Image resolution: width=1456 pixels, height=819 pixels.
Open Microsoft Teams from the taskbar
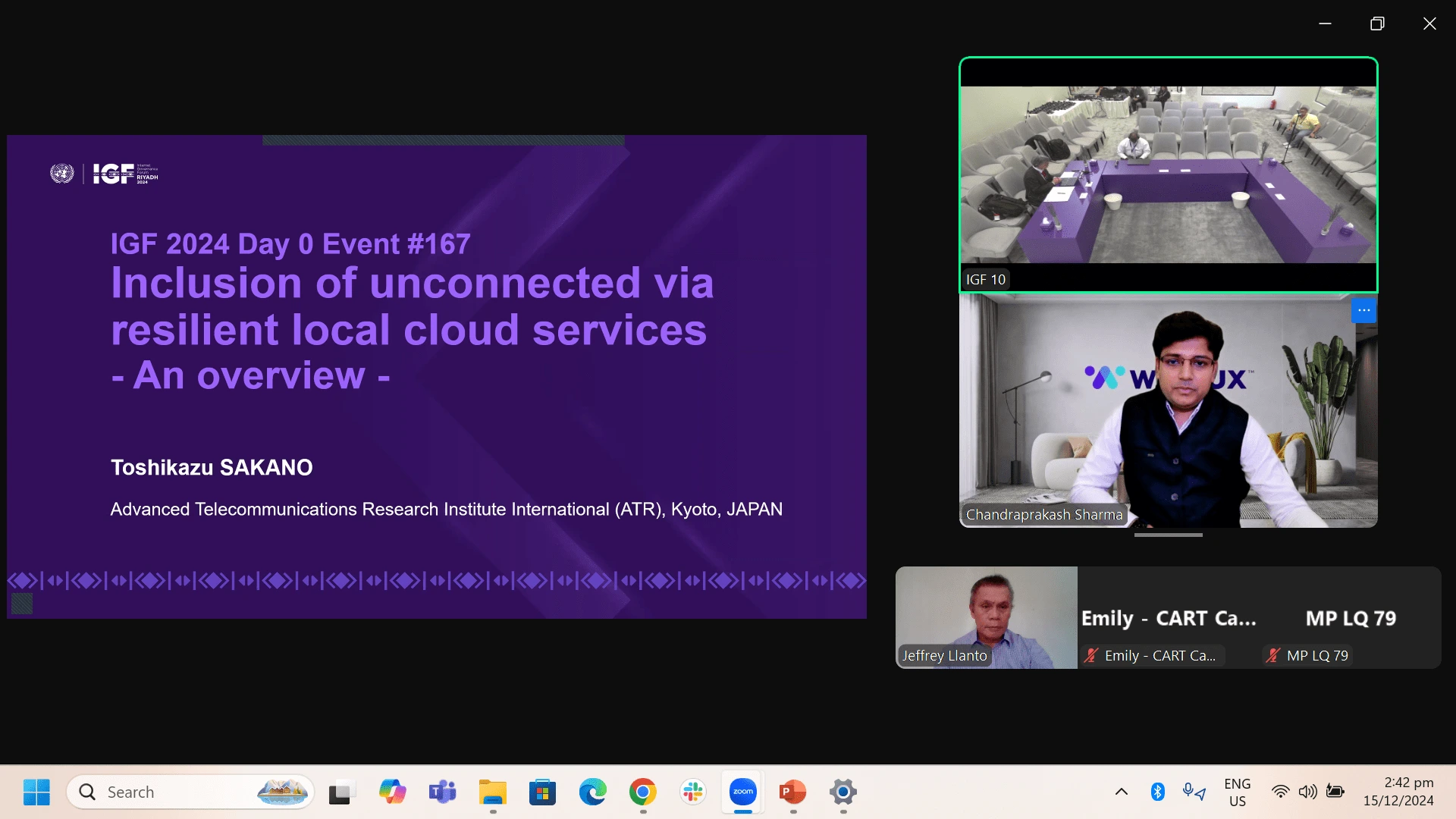(x=442, y=792)
